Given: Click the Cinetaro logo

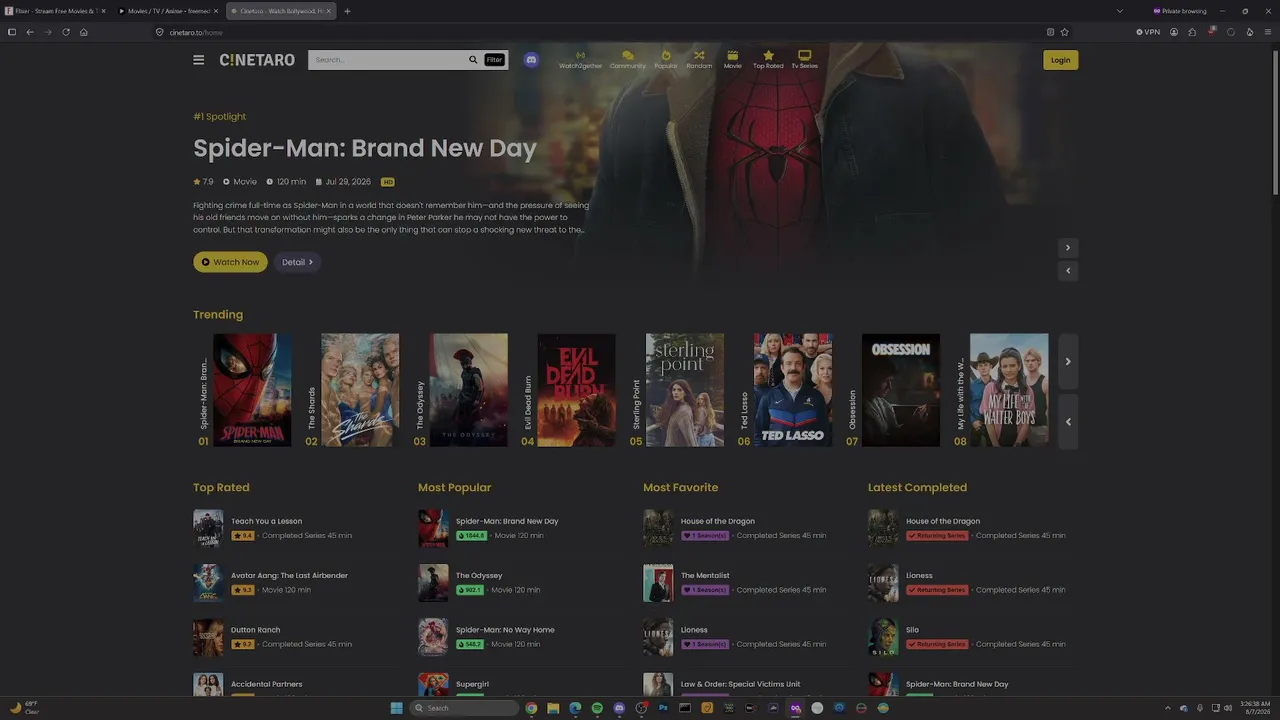Looking at the screenshot, I should click(x=257, y=60).
